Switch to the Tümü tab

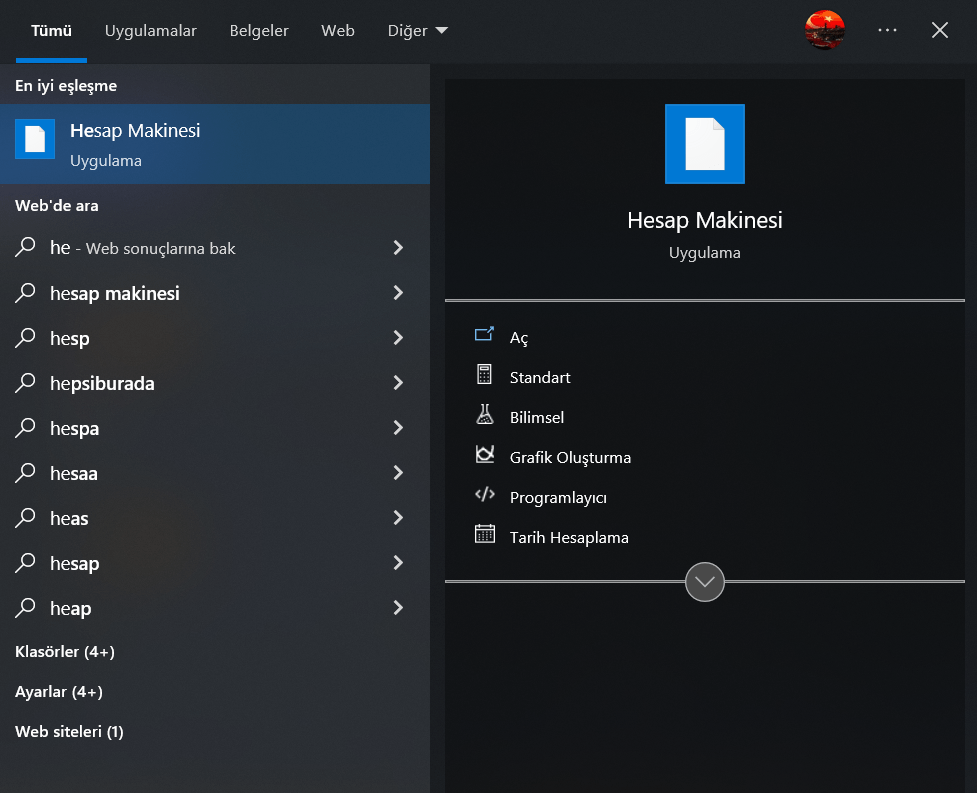pyautogui.click(x=51, y=31)
